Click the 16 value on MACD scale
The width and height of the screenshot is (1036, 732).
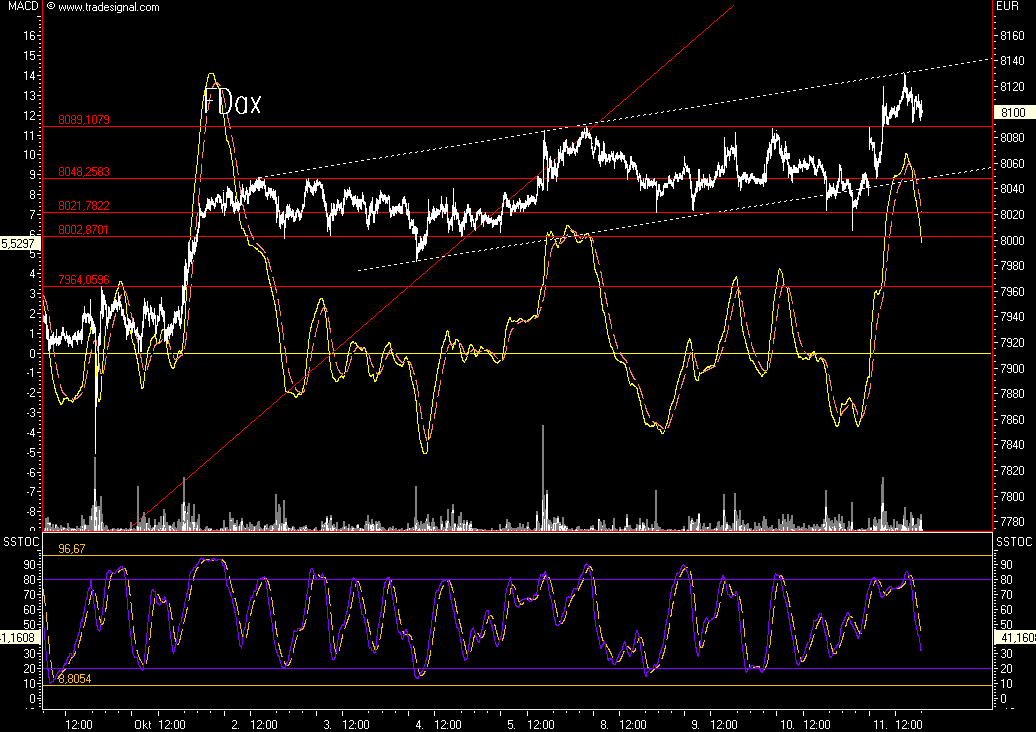pyautogui.click(x=29, y=35)
